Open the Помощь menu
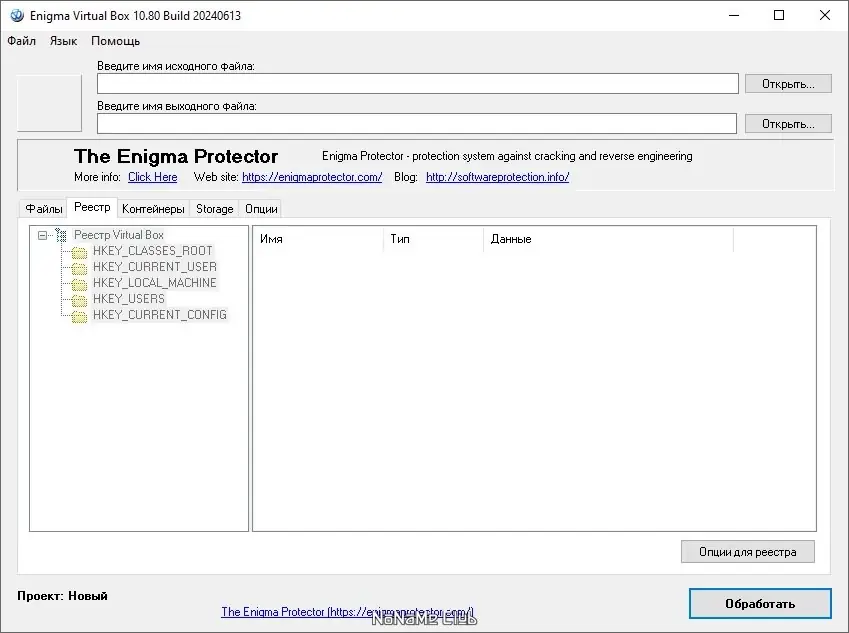849x633 pixels. click(x=115, y=41)
